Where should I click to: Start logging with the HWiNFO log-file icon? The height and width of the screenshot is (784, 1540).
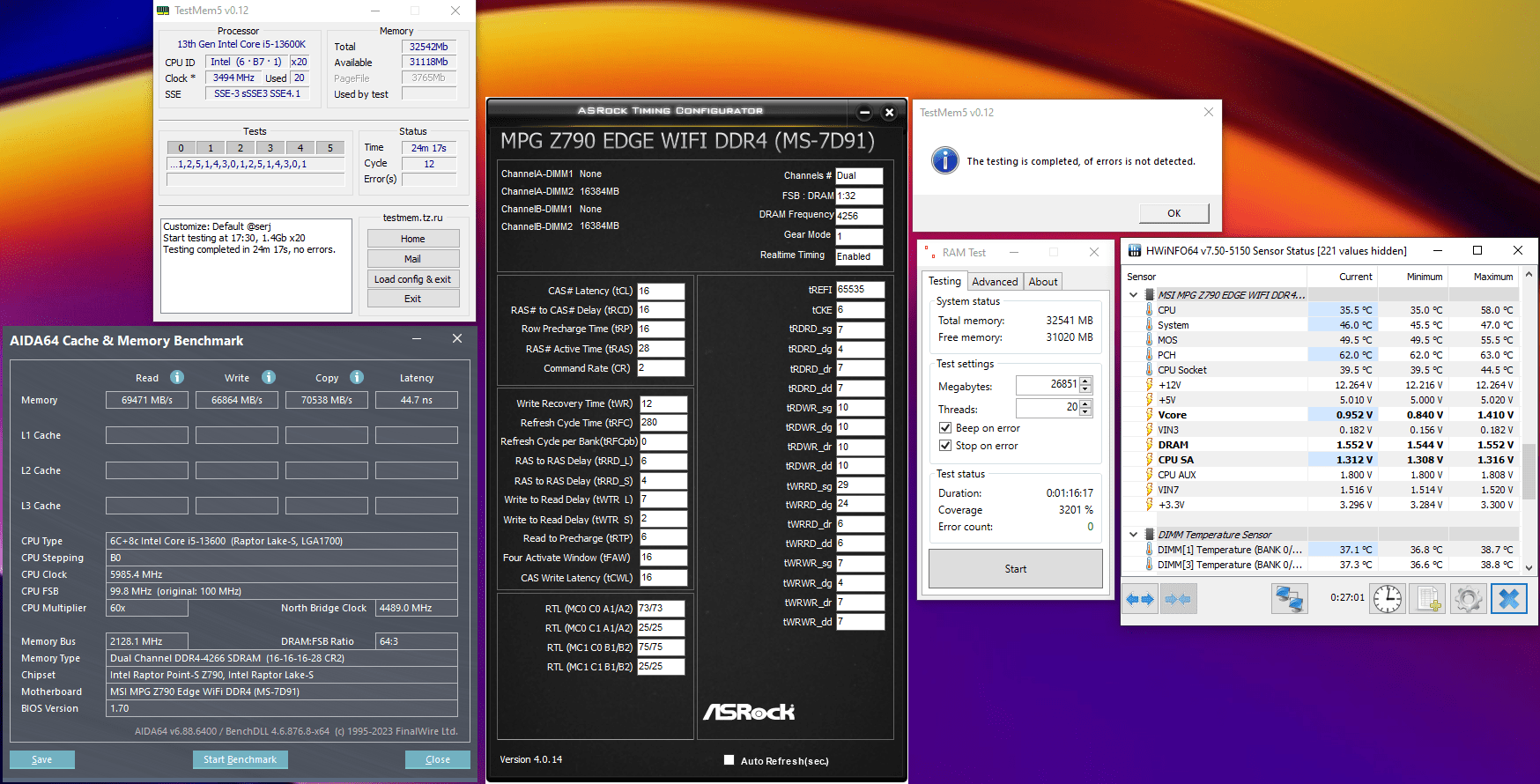click(x=1428, y=599)
